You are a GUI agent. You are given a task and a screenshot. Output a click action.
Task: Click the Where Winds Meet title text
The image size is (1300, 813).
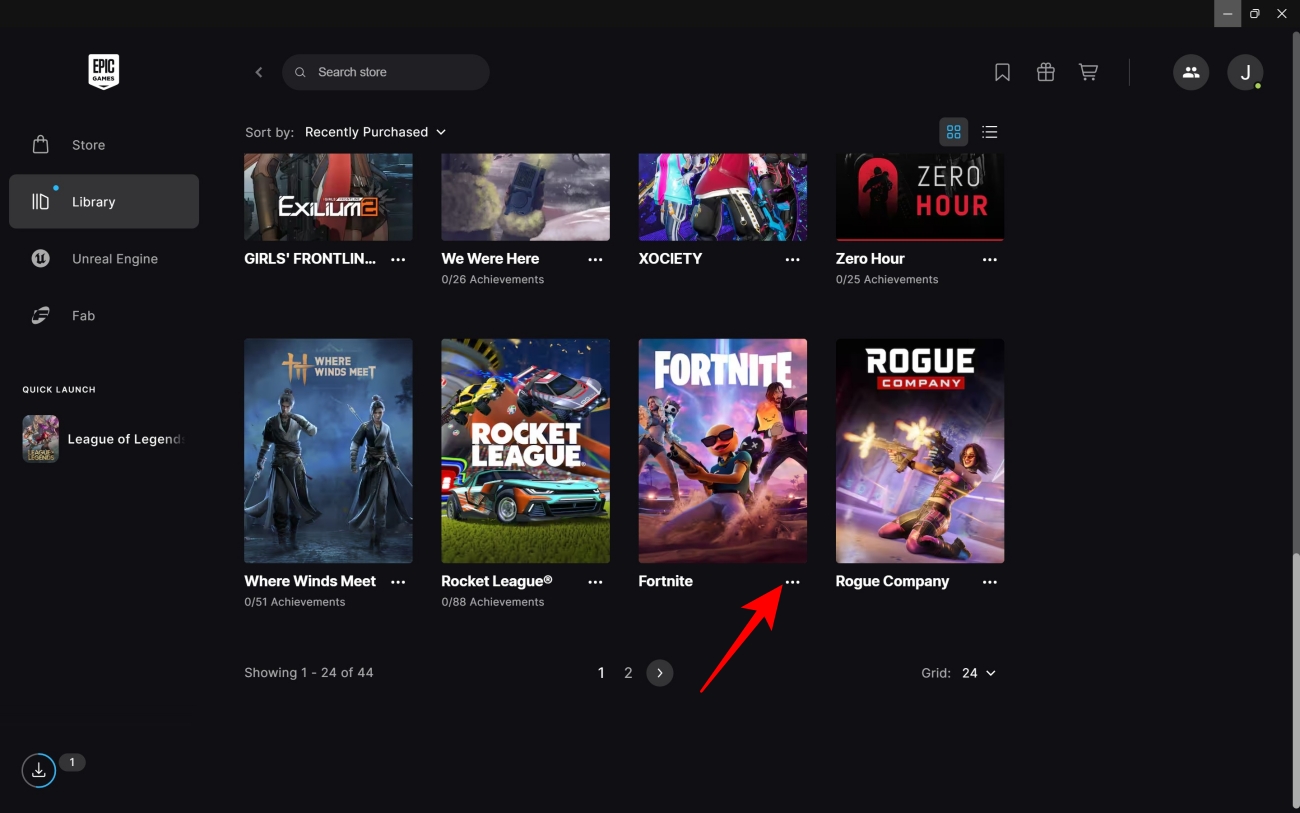click(310, 581)
